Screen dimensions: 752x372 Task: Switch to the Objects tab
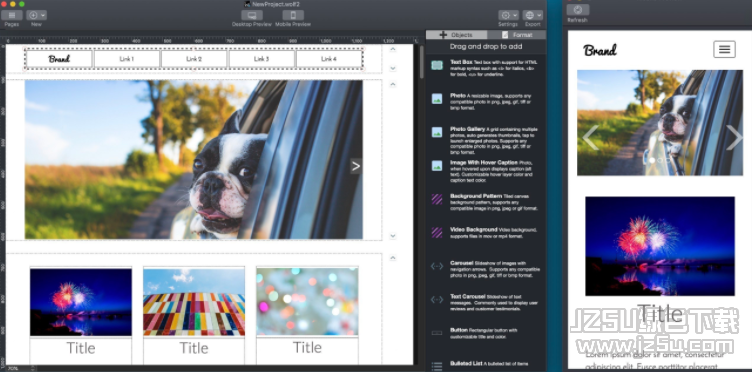click(457, 35)
